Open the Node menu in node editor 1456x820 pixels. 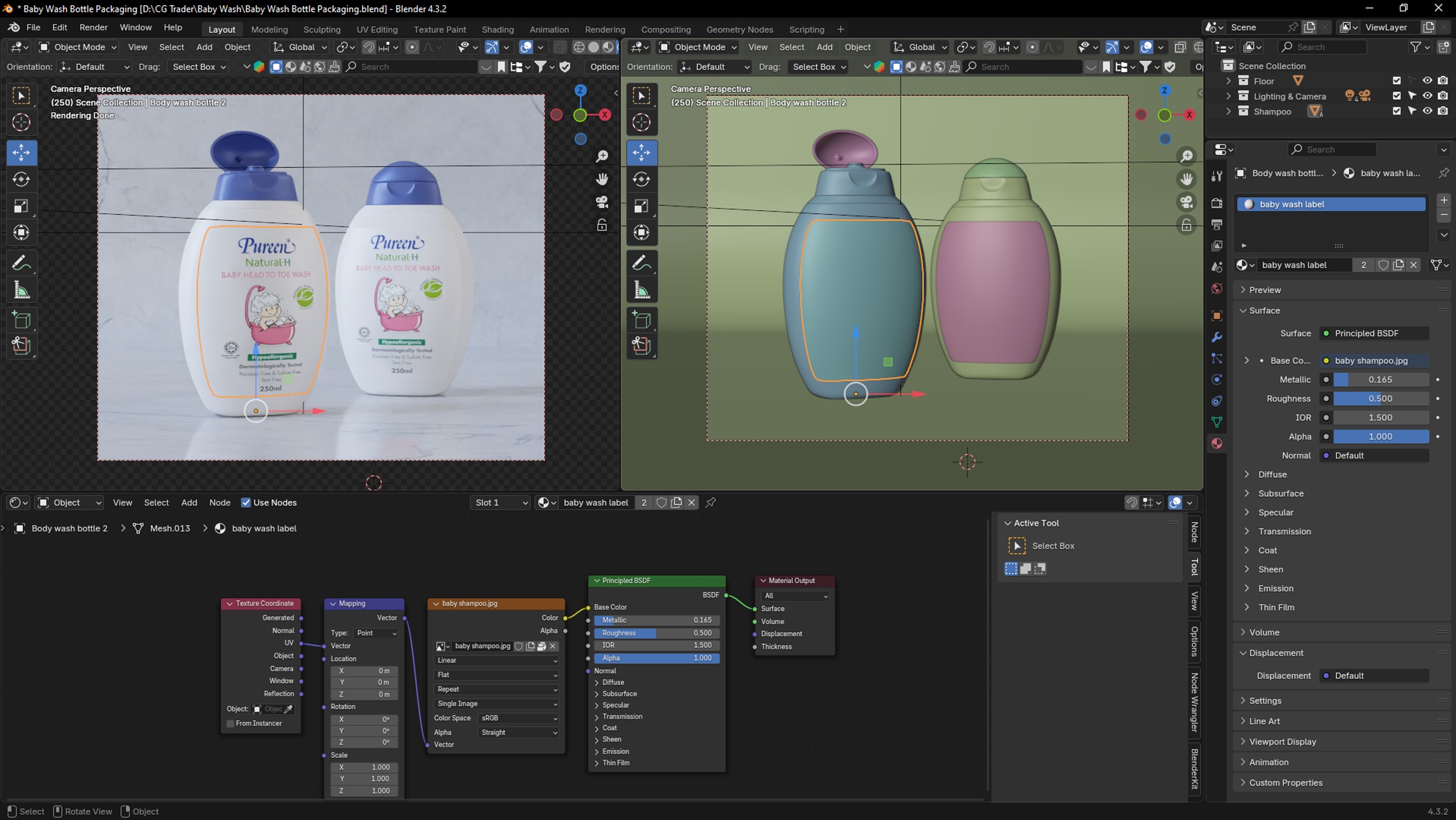point(219,502)
